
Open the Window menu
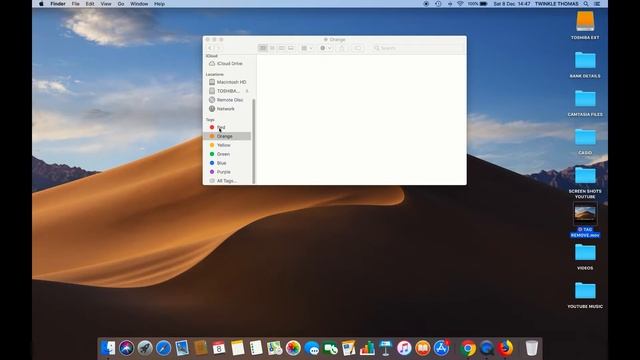tap(139, 4)
